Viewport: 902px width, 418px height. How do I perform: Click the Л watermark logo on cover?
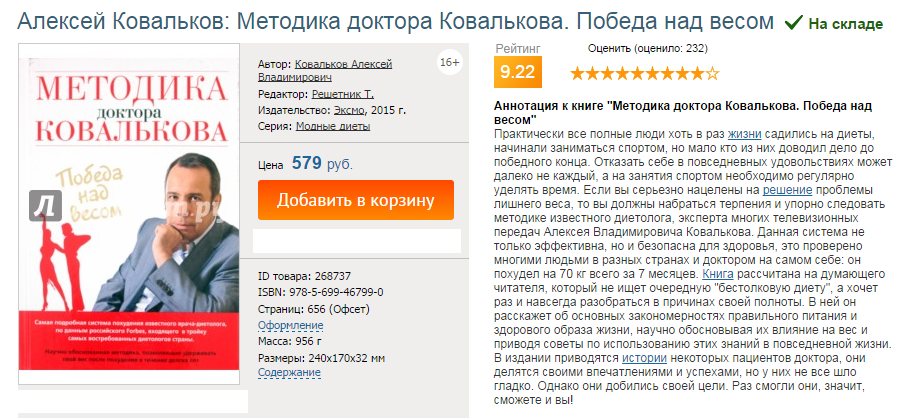click(x=46, y=205)
